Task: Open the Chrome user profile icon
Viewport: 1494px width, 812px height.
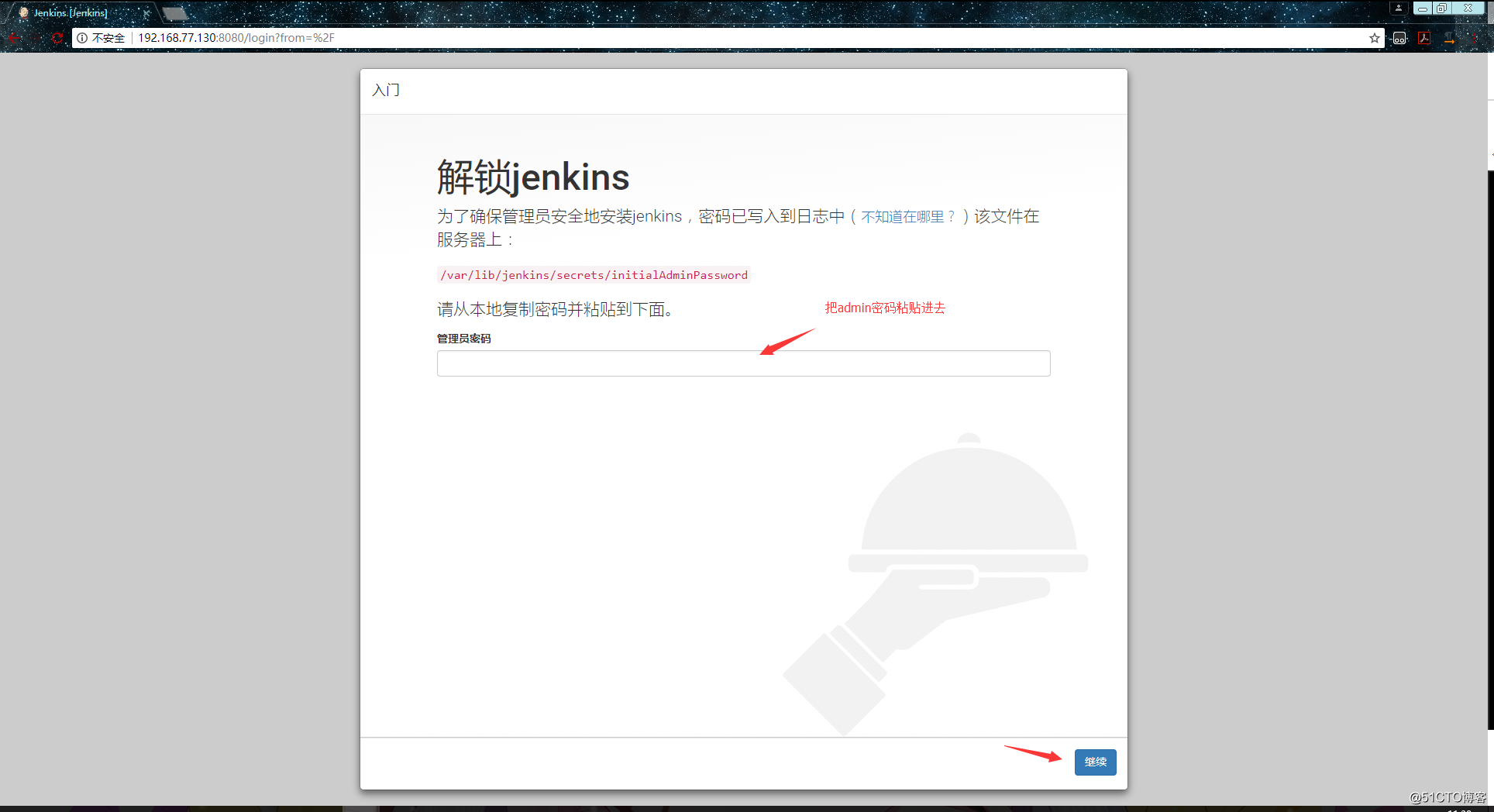Action: pos(1399,9)
